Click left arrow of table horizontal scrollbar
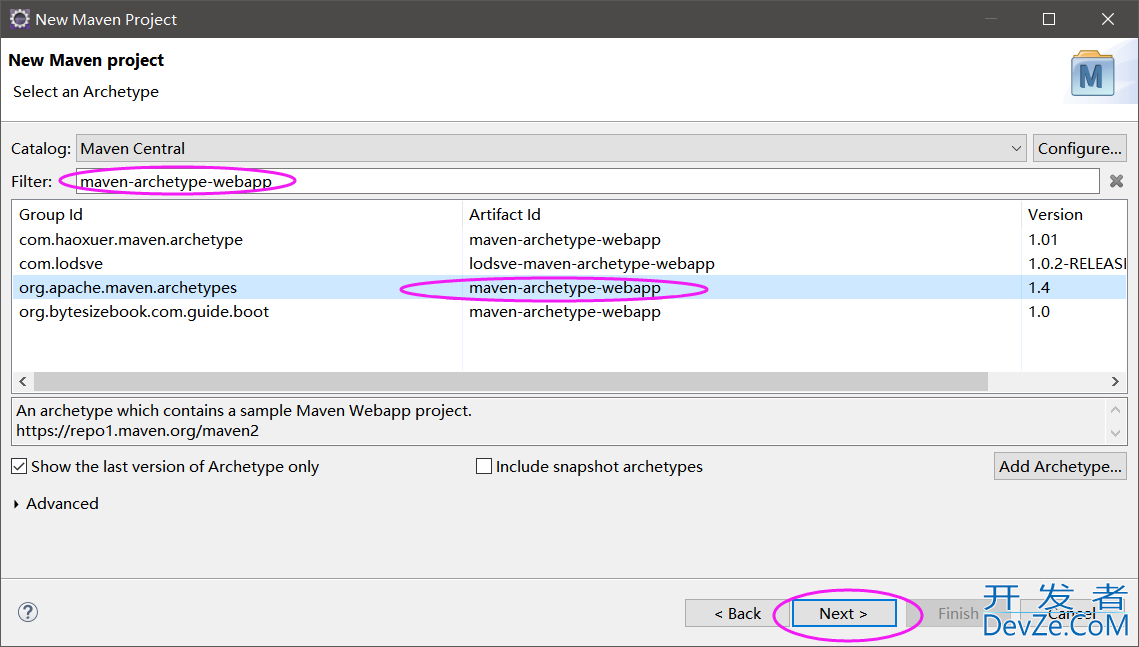 (23, 381)
